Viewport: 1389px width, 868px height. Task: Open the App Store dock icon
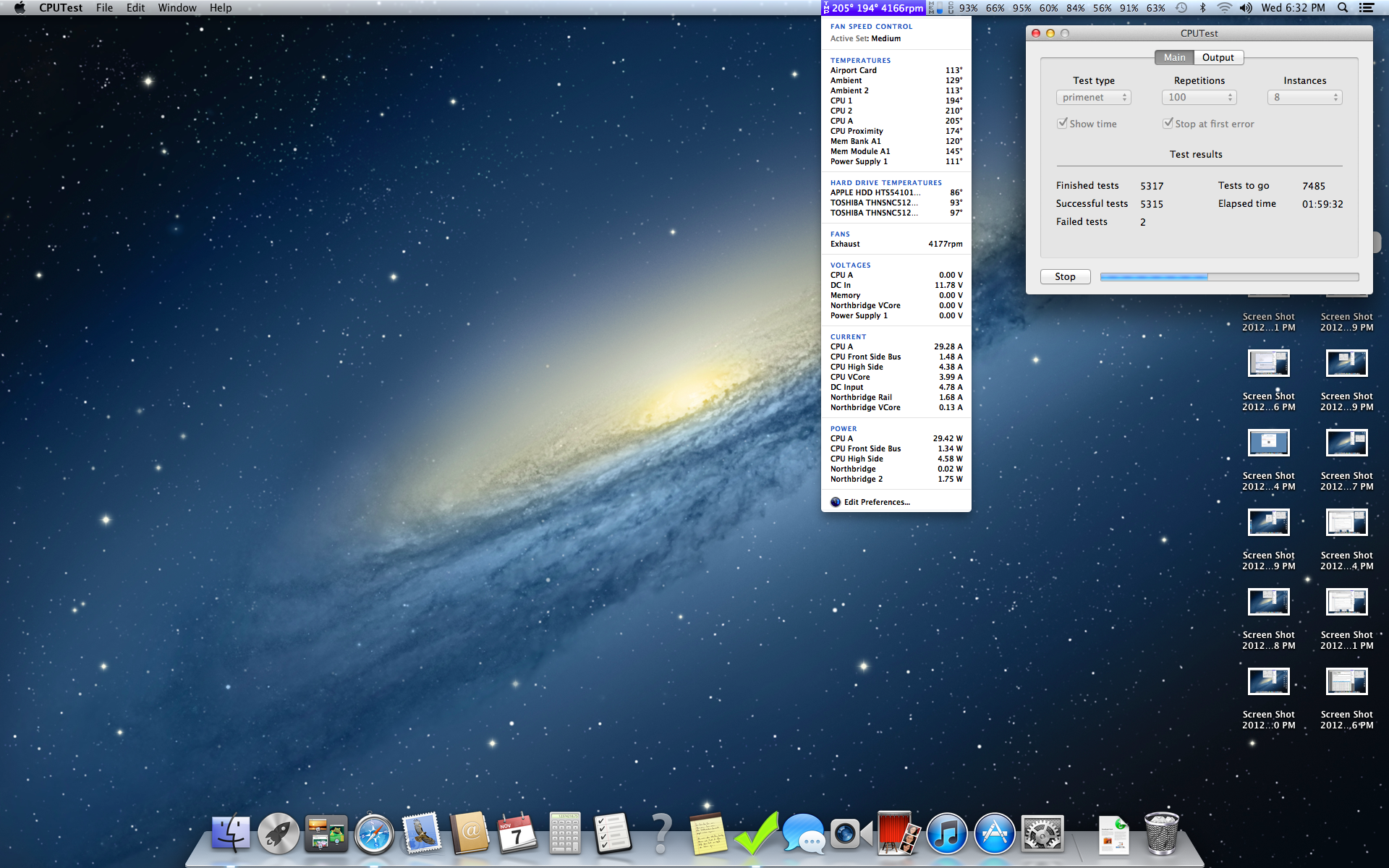click(994, 834)
